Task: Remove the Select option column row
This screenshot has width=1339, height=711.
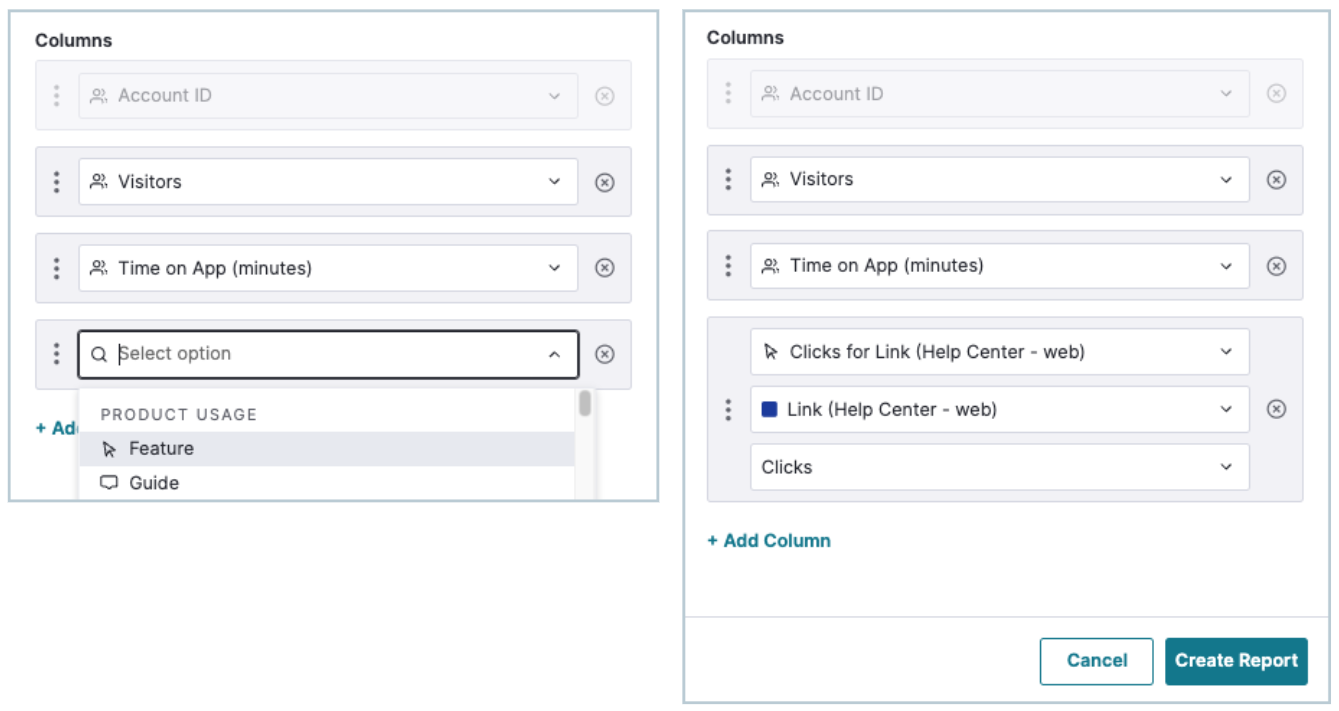Action: pos(604,354)
